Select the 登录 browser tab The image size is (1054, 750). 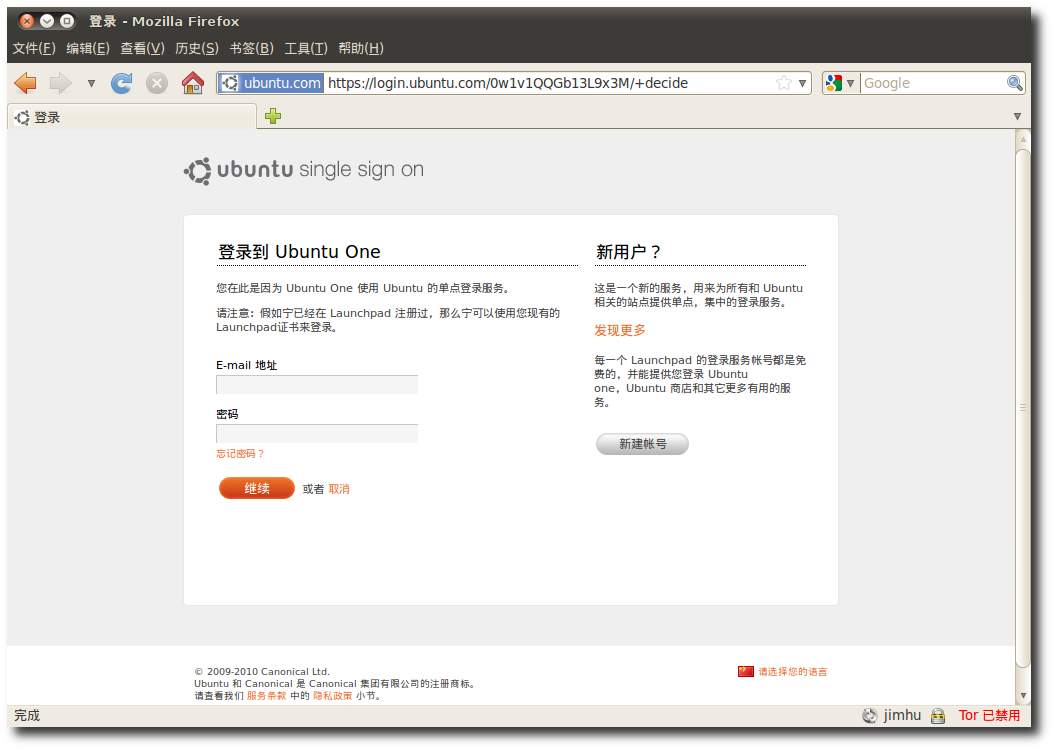tap(132, 117)
